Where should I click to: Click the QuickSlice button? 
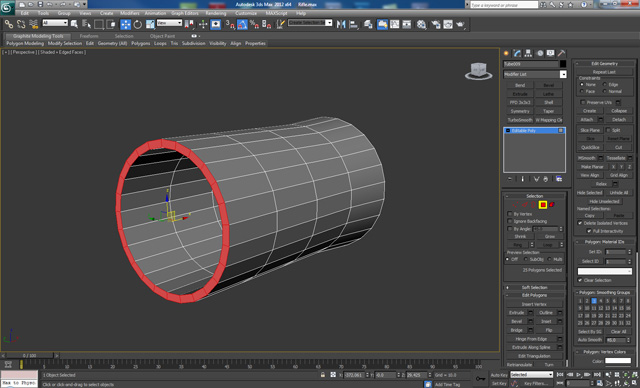pos(590,147)
